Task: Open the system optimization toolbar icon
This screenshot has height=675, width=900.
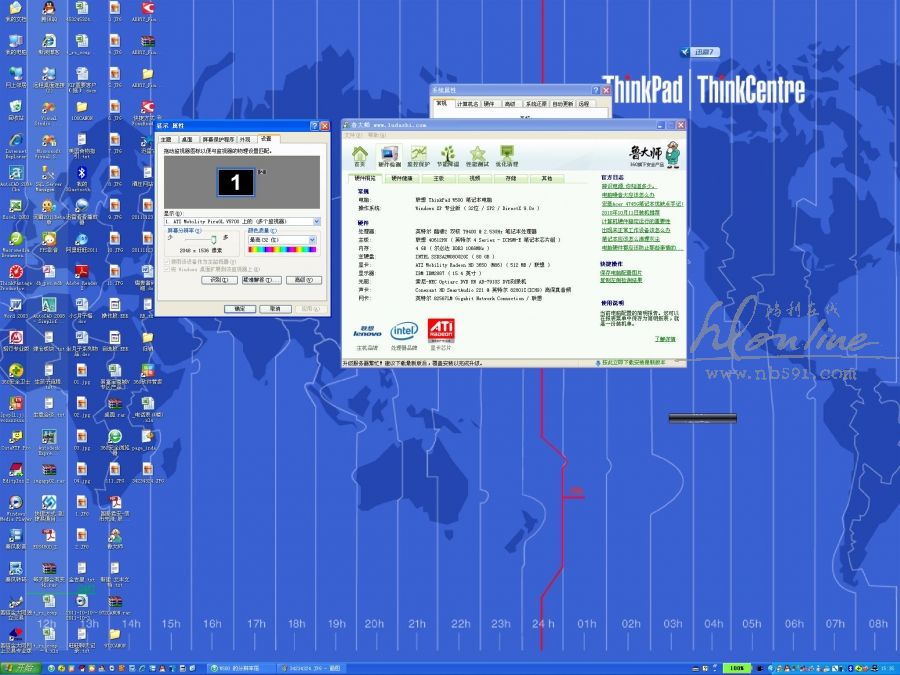Action: (508, 155)
